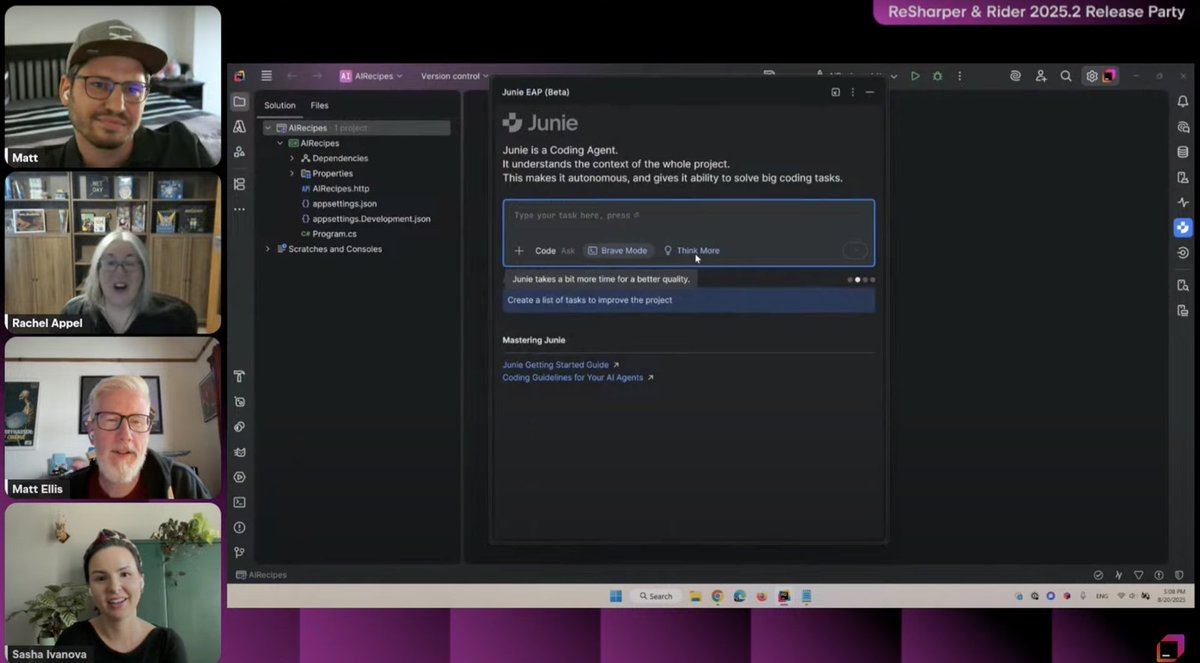Image resolution: width=1200 pixels, height=663 pixels.
Task: Open the Junie tool window icon in right sidebar
Action: click(x=1183, y=228)
